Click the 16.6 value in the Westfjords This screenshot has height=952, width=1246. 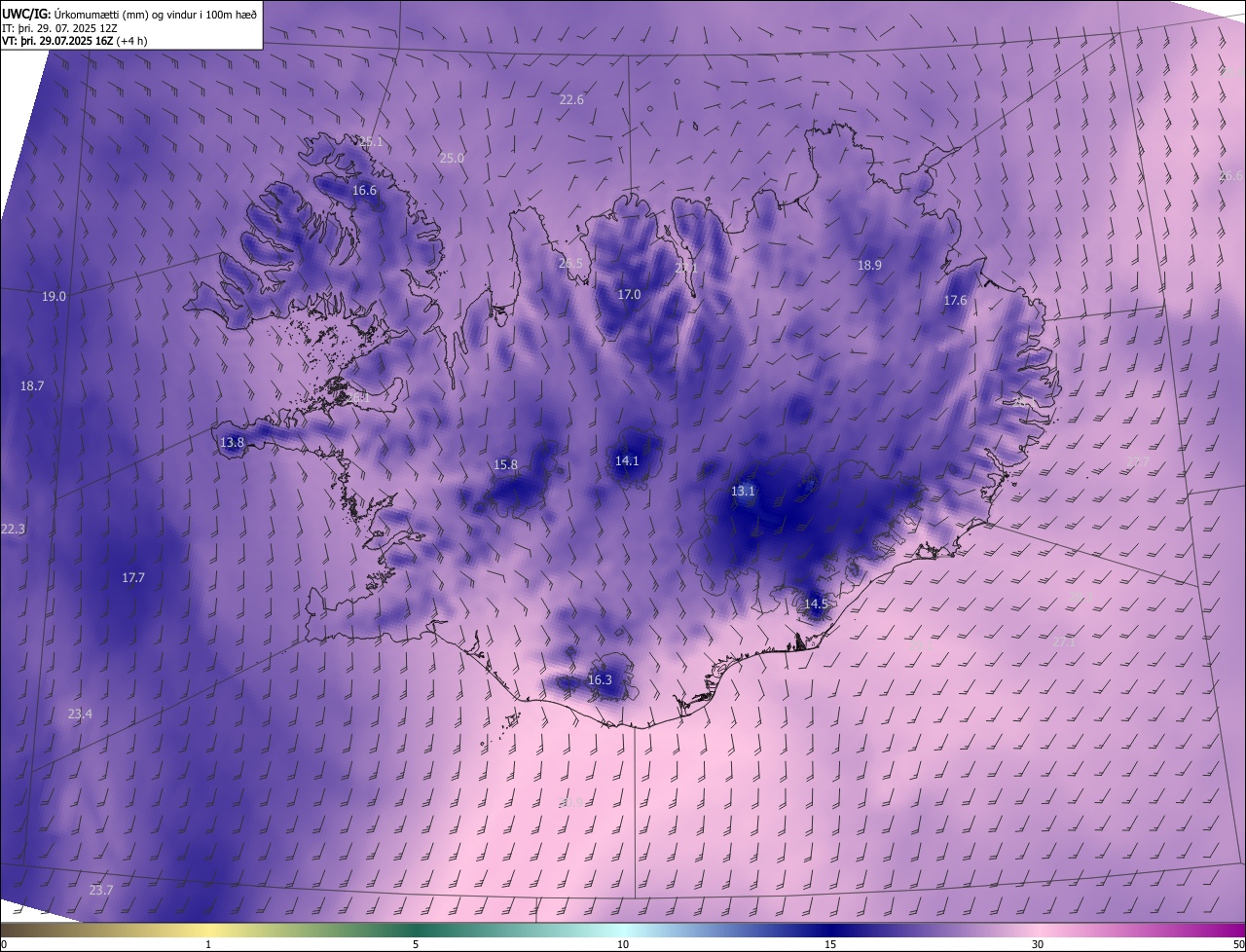(x=364, y=191)
